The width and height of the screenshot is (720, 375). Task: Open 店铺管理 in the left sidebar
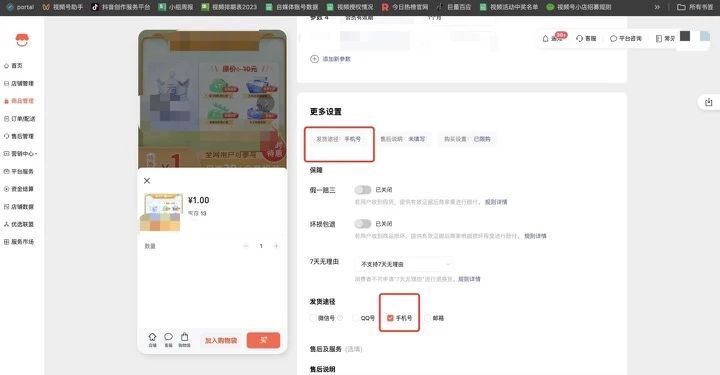tap(19, 84)
